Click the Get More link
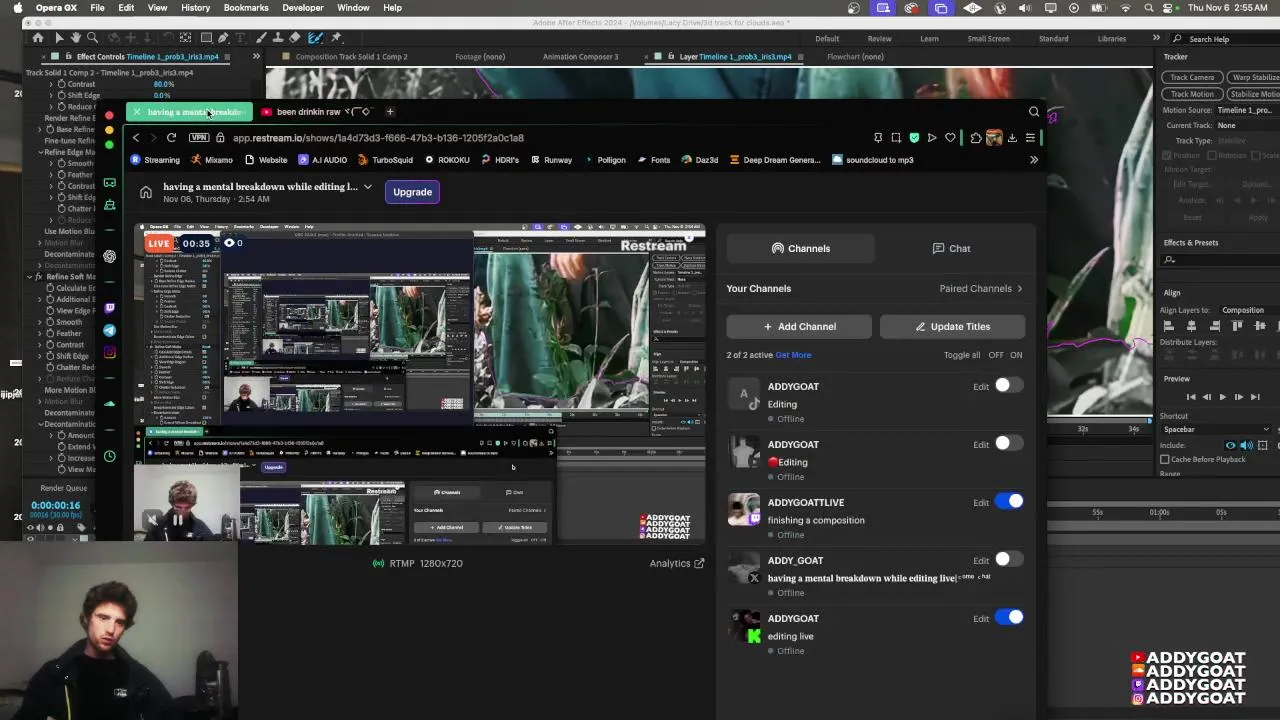The height and width of the screenshot is (720, 1280). coord(793,355)
